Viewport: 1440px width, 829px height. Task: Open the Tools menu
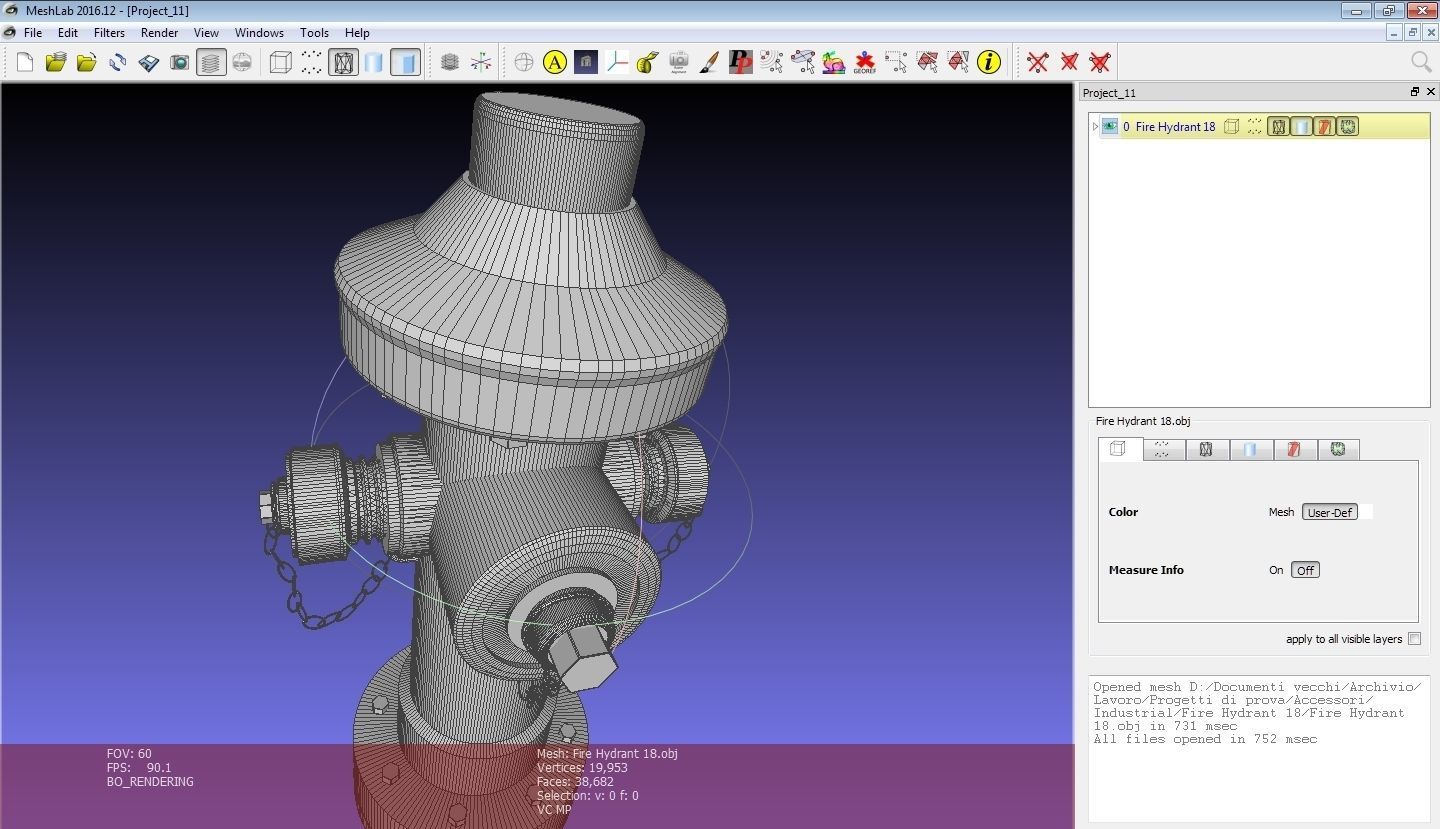314,32
